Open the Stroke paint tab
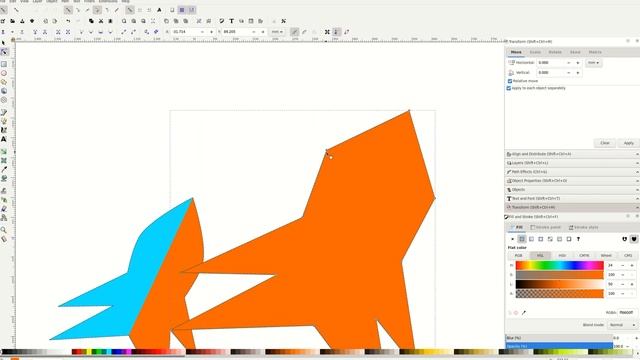This screenshot has width=640, height=360. [545, 227]
